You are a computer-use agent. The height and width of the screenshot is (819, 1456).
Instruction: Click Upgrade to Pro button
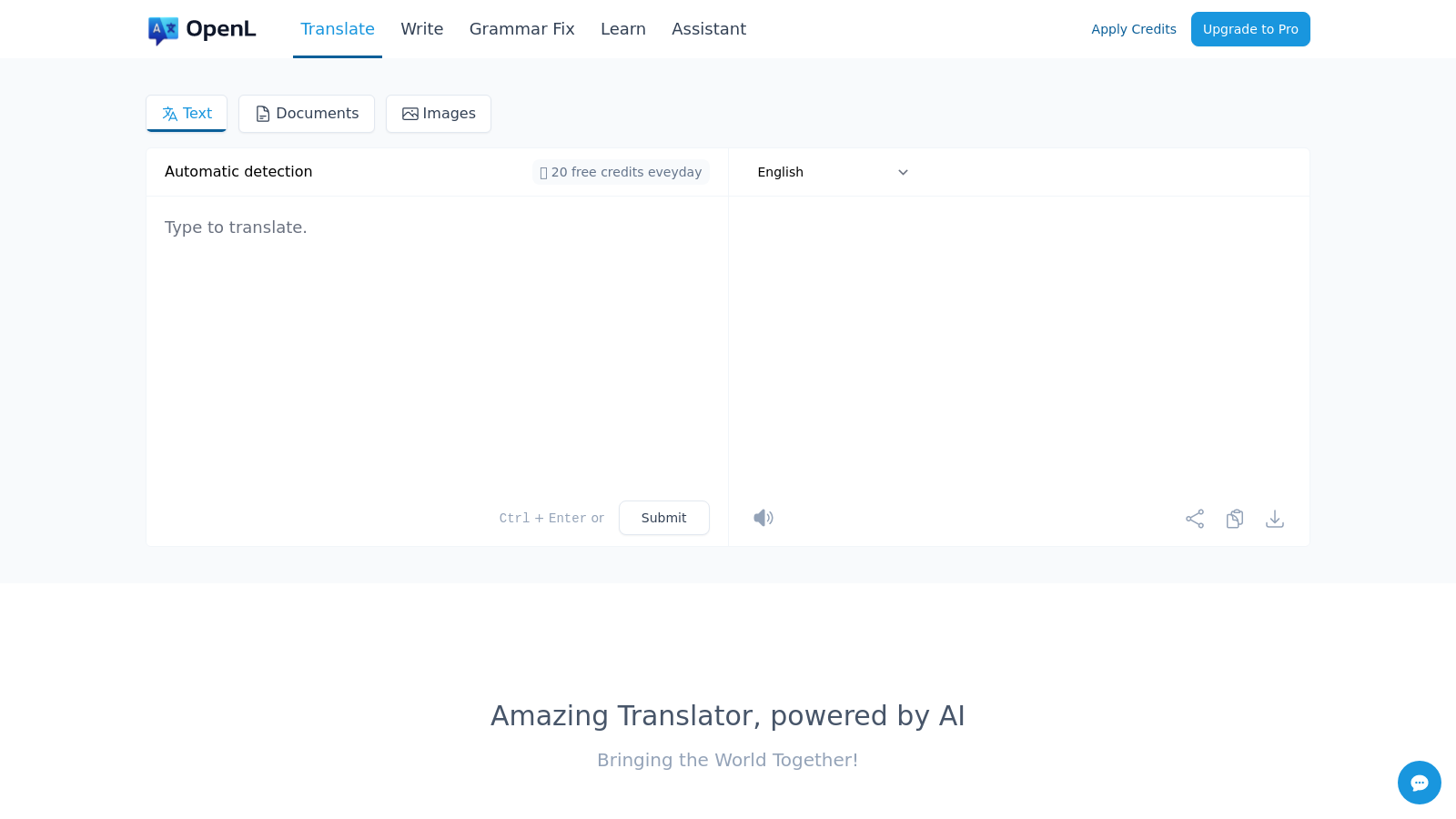pyautogui.click(x=1249, y=29)
